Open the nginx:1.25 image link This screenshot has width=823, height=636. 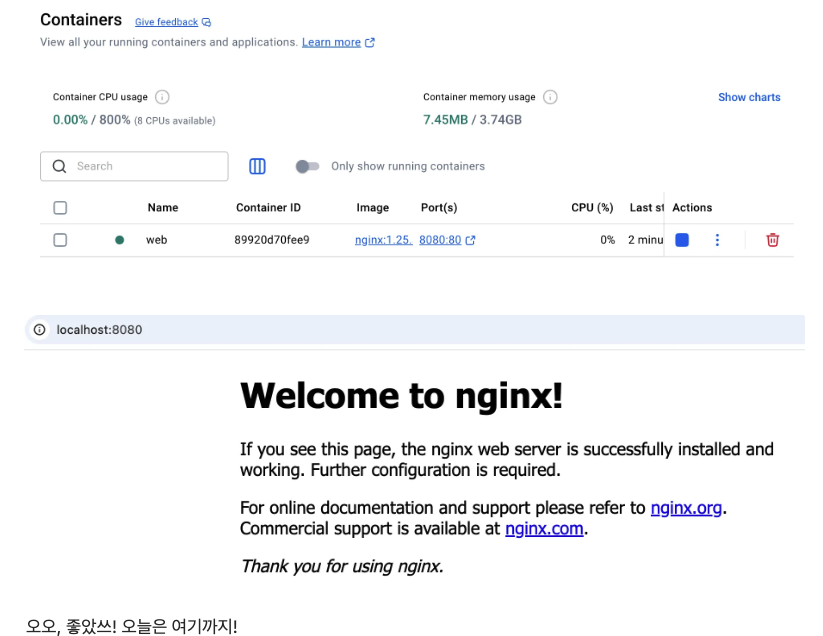coord(384,240)
